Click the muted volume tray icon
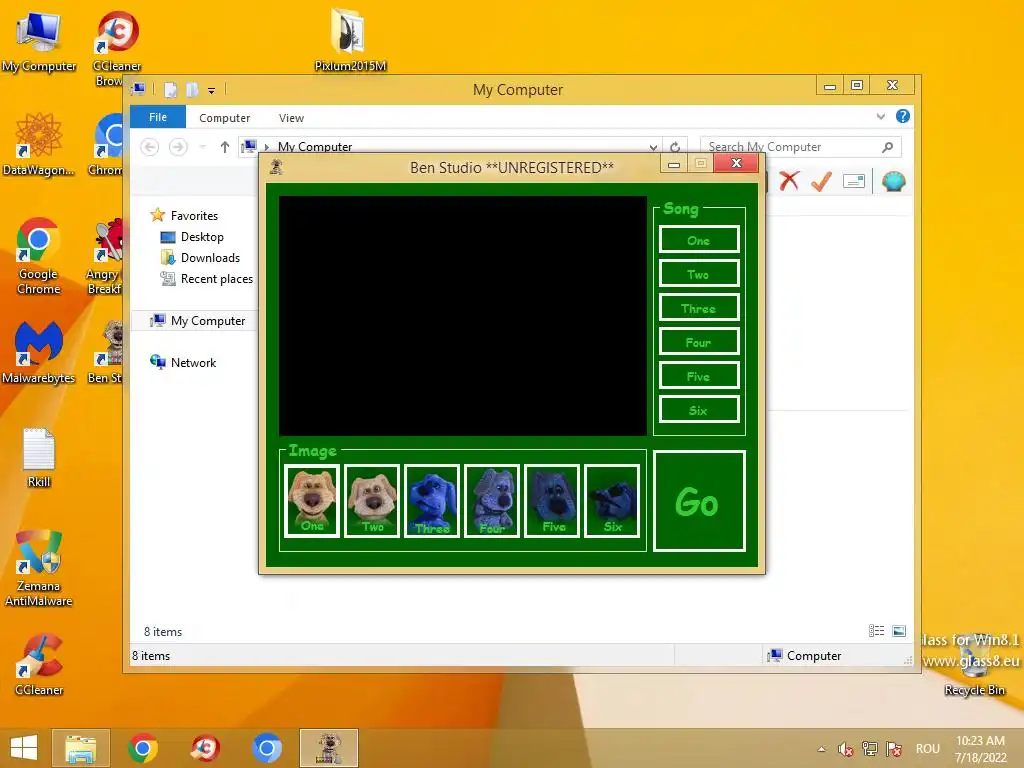Screen dimensions: 1024x768 coord(846,748)
